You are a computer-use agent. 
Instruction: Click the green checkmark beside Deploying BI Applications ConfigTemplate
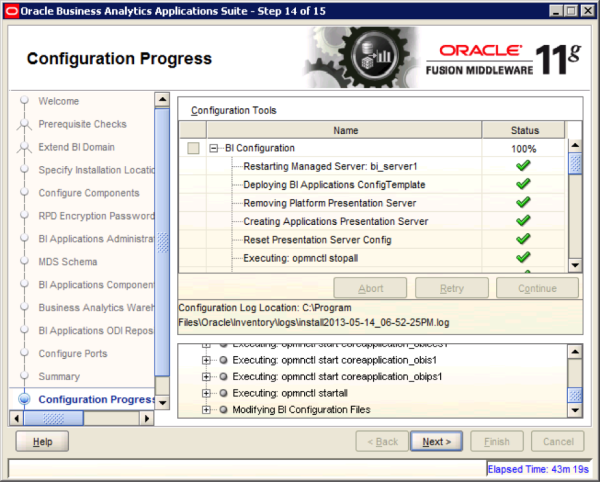pos(522,185)
